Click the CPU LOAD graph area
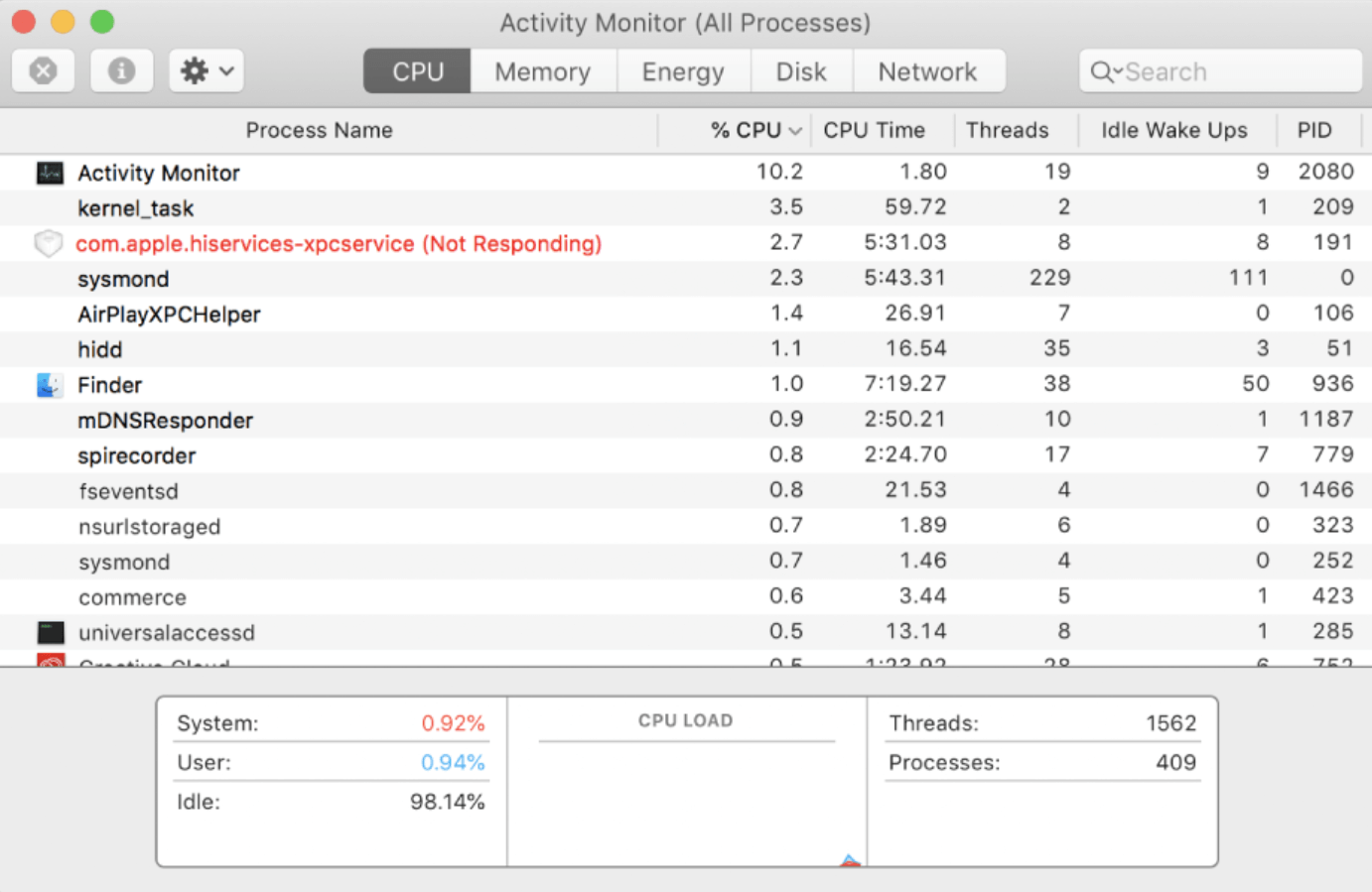This screenshot has height=892, width=1372. tap(686, 784)
